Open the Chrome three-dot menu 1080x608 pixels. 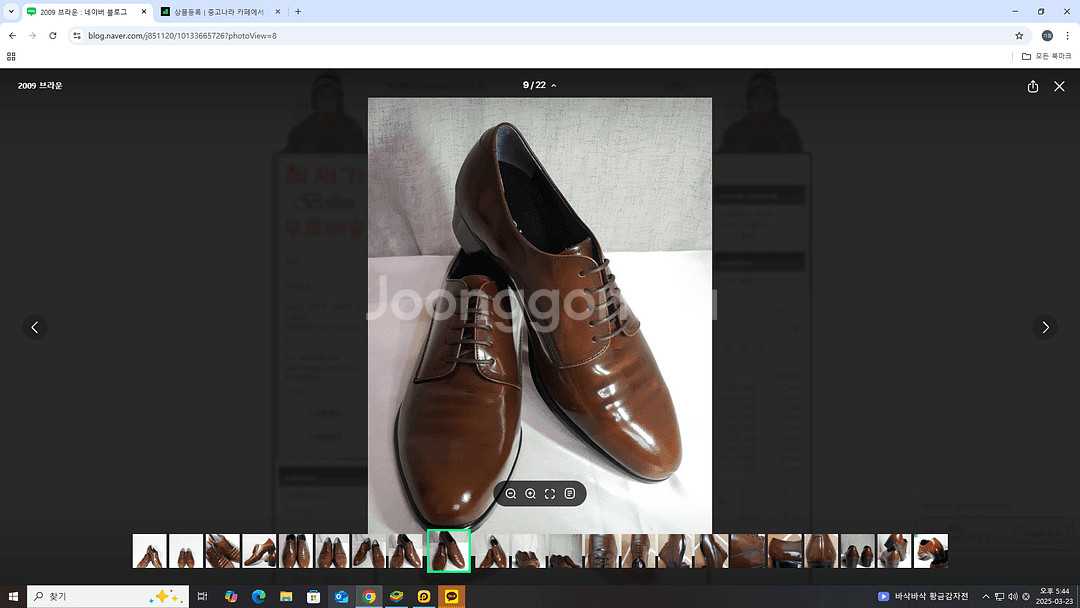1068,36
